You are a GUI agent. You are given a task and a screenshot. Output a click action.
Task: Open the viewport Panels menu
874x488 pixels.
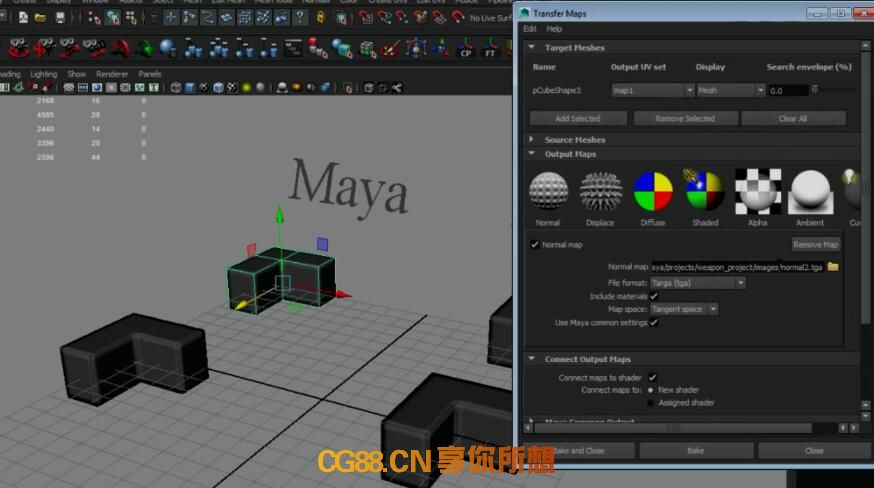tap(149, 74)
